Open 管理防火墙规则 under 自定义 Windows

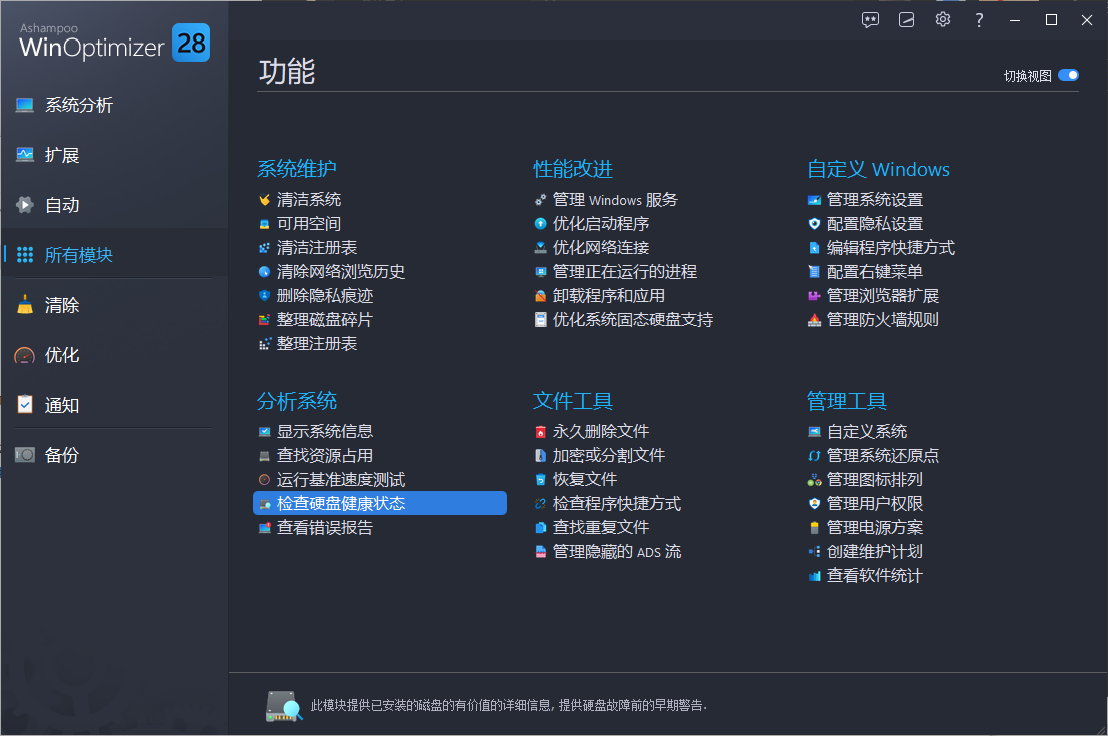click(884, 319)
